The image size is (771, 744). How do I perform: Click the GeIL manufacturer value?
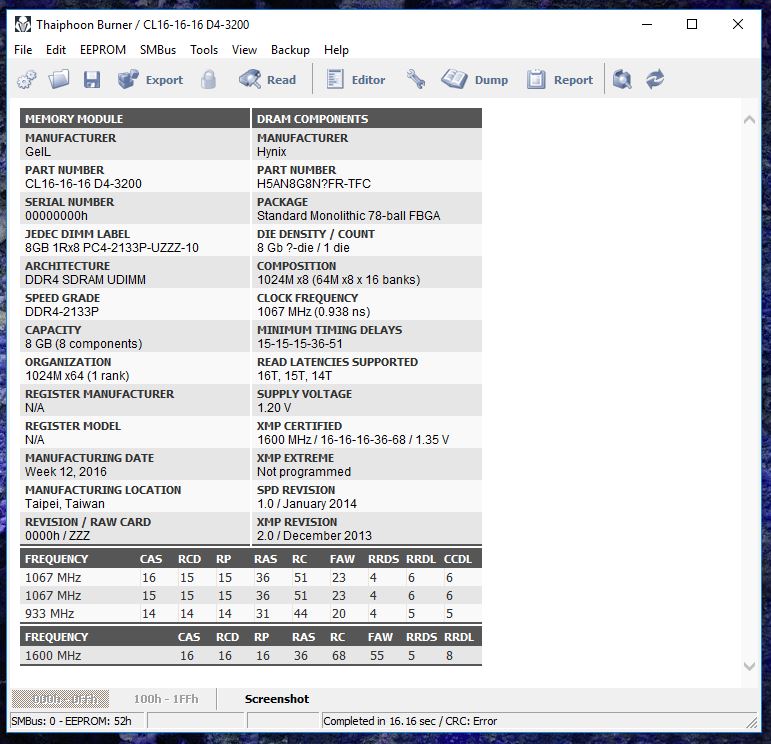pos(38,151)
